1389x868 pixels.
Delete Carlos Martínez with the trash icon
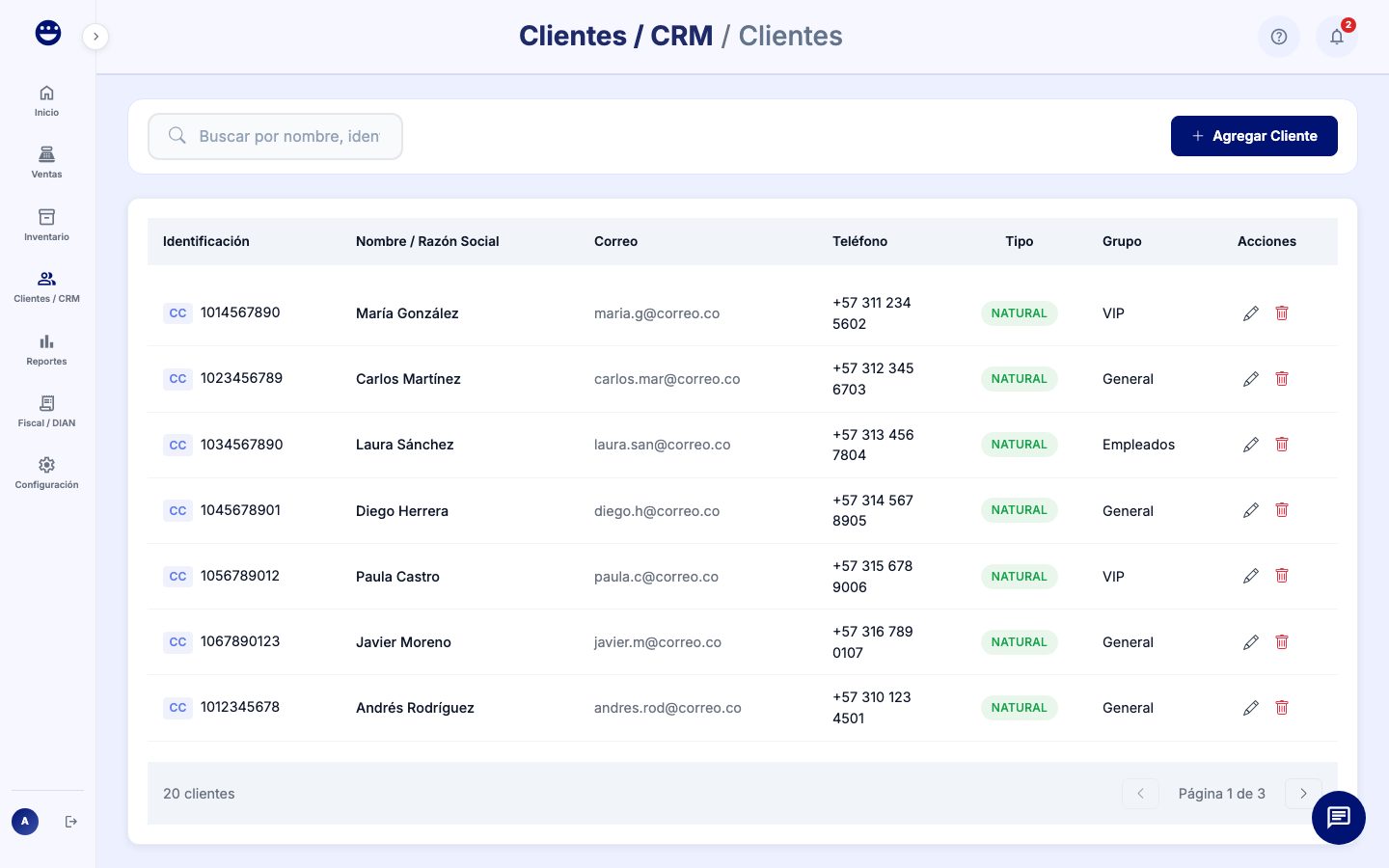[1282, 379]
